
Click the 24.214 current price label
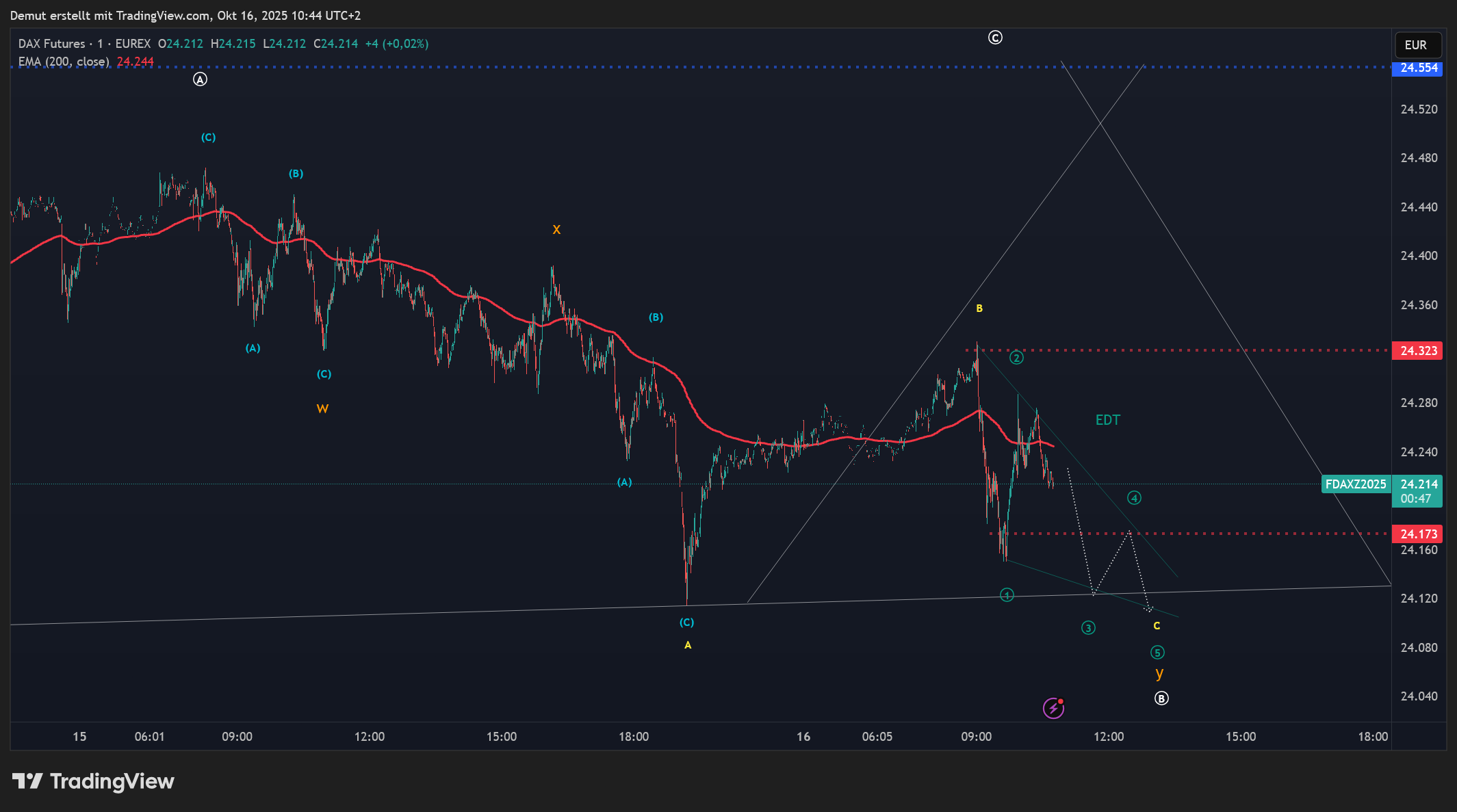pos(1419,484)
